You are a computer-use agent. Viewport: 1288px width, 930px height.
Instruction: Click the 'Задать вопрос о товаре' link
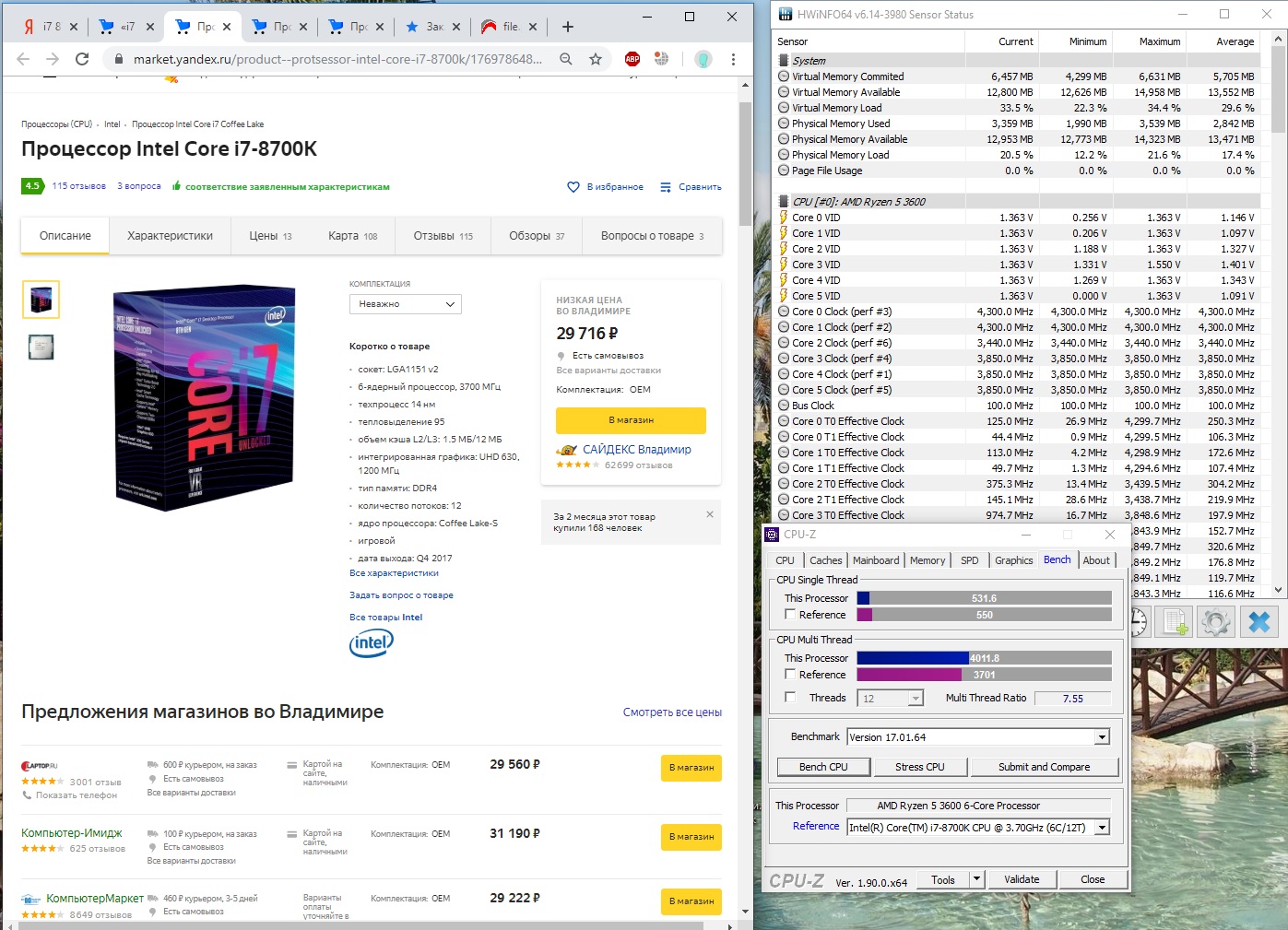(x=401, y=595)
